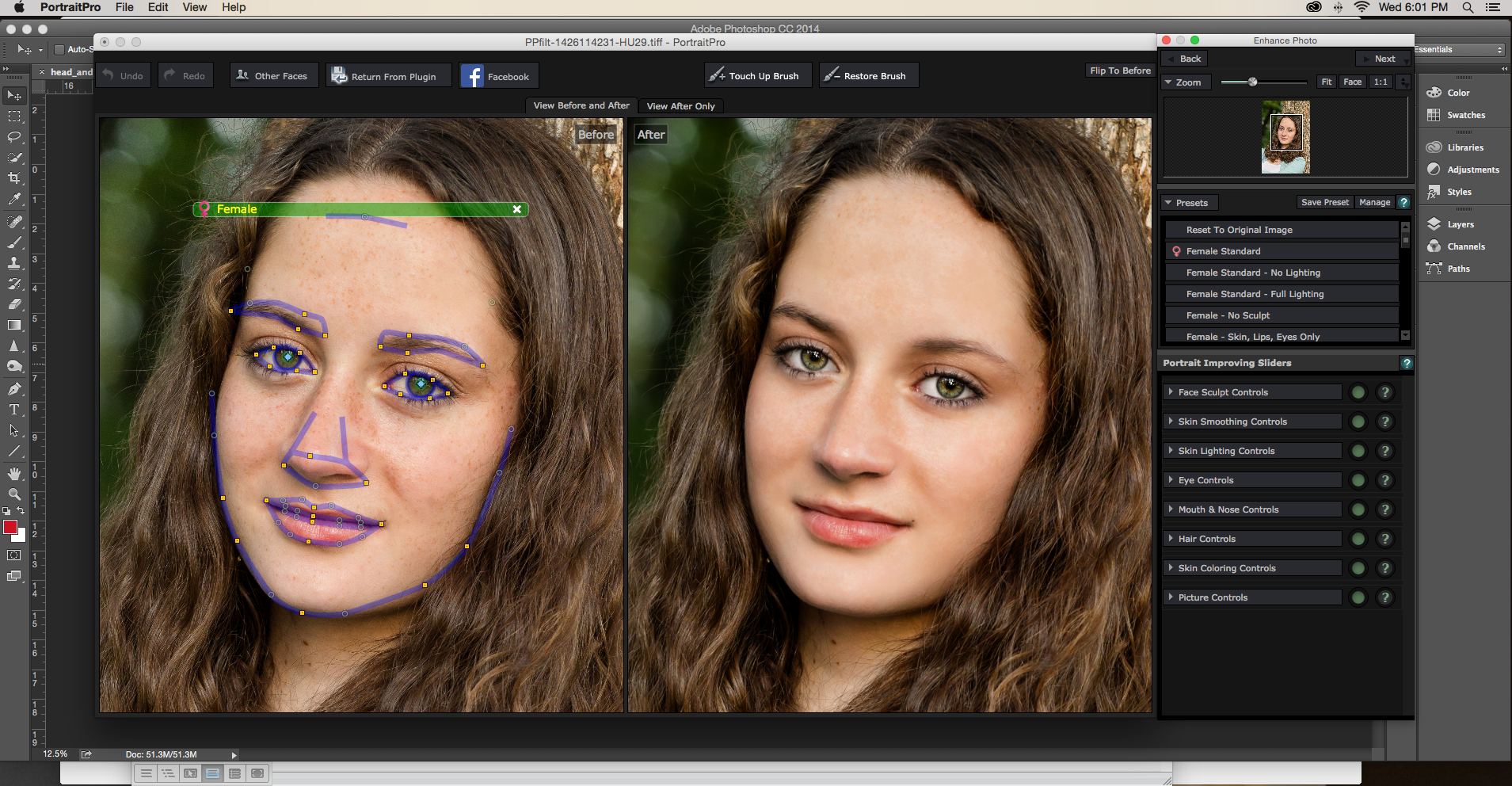Image resolution: width=1512 pixels, height=786 pixels.
Task: Click the red foreground color swatch
Action: (x=10, y=528)
